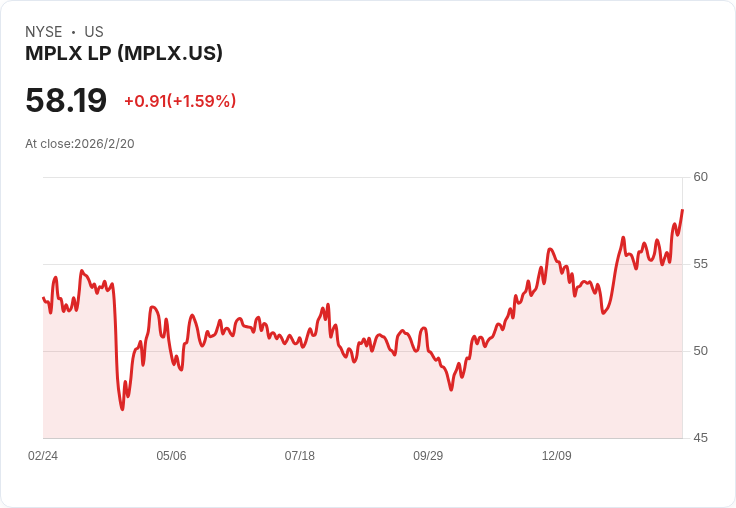Click the +0.91(+1.59%) change value

[180, 101]
